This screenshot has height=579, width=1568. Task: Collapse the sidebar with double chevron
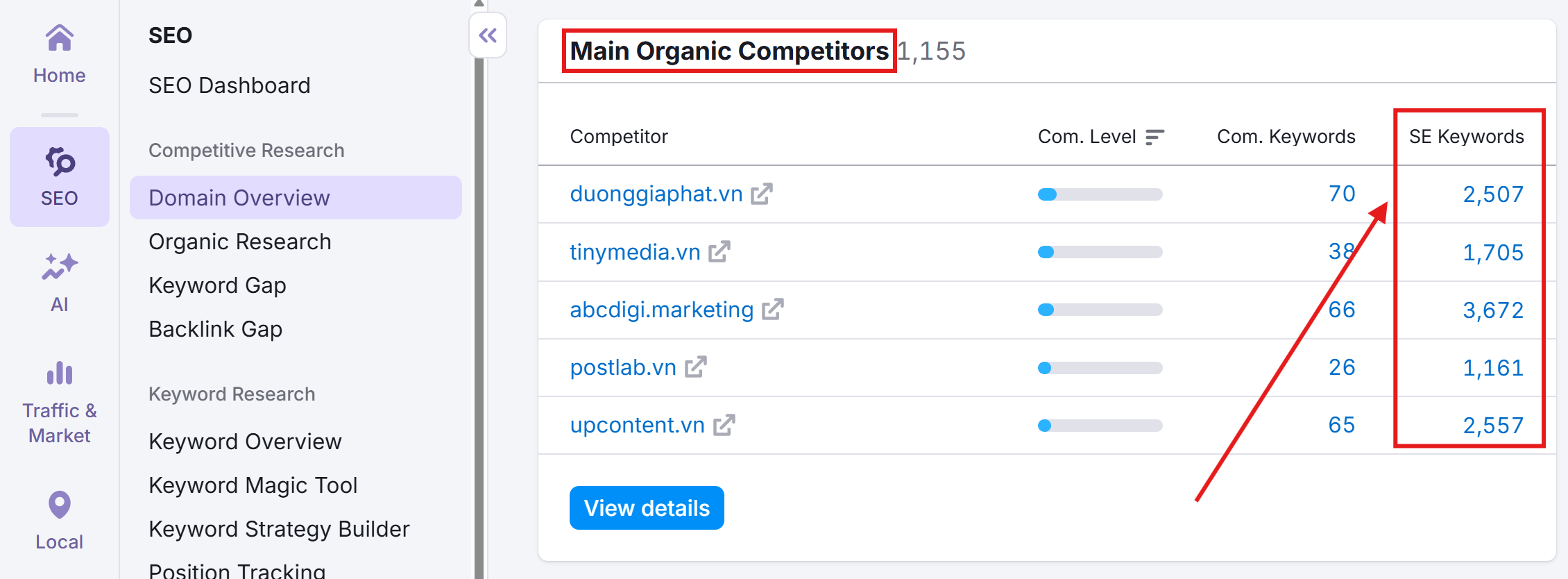point(488,35)
